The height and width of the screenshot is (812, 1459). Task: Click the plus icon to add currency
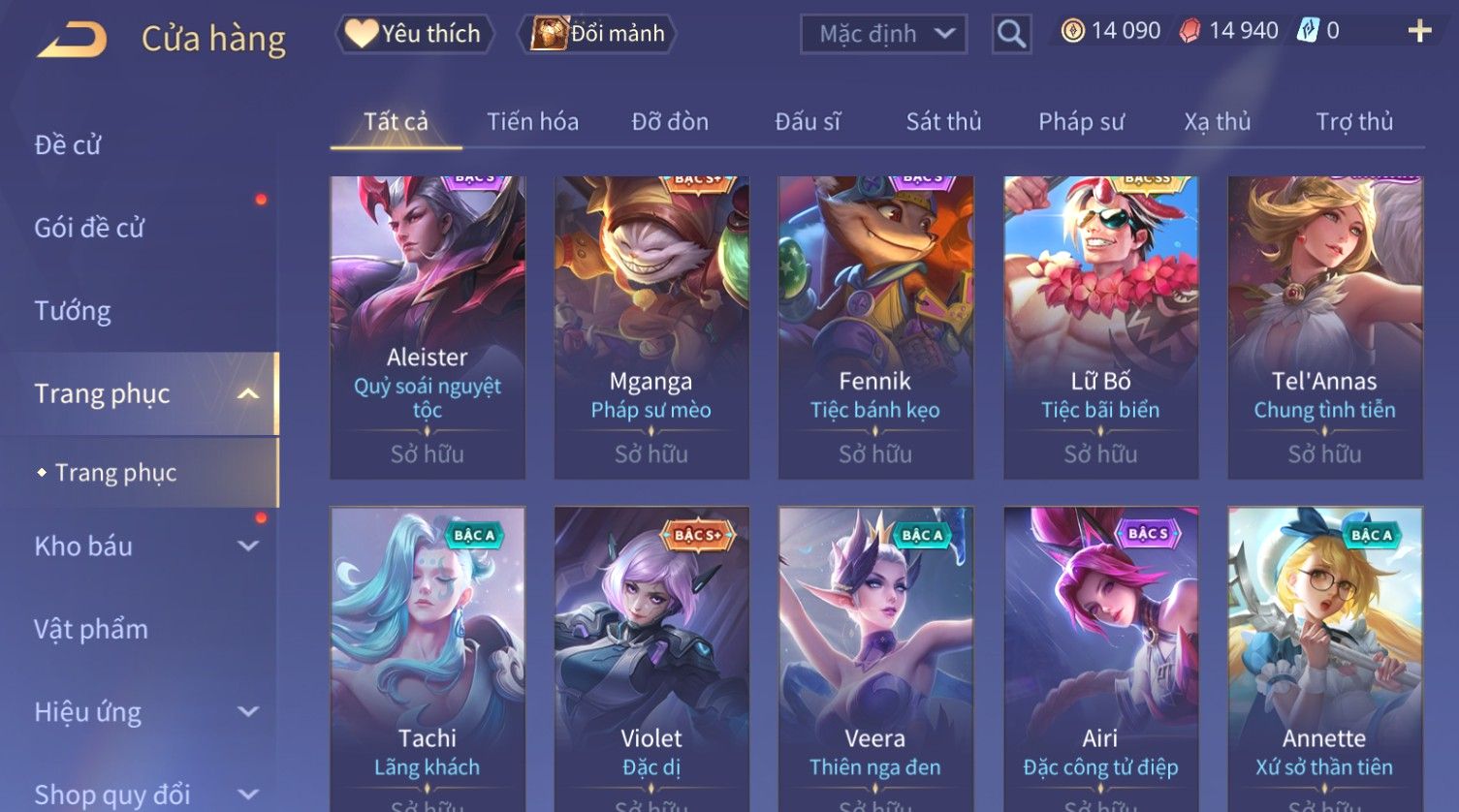[1419, 32]
